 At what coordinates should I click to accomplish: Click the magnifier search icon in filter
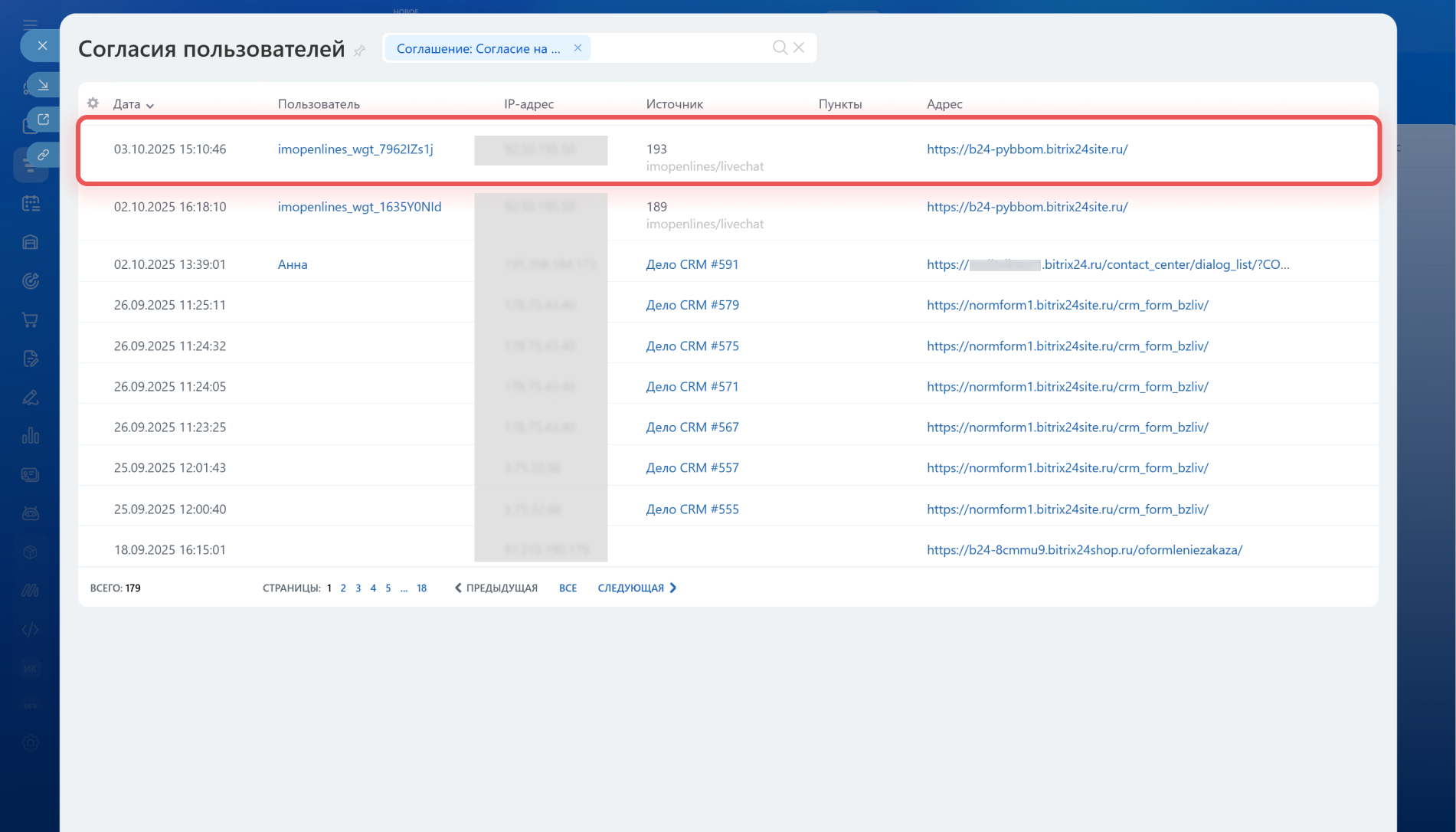point(780,47)
